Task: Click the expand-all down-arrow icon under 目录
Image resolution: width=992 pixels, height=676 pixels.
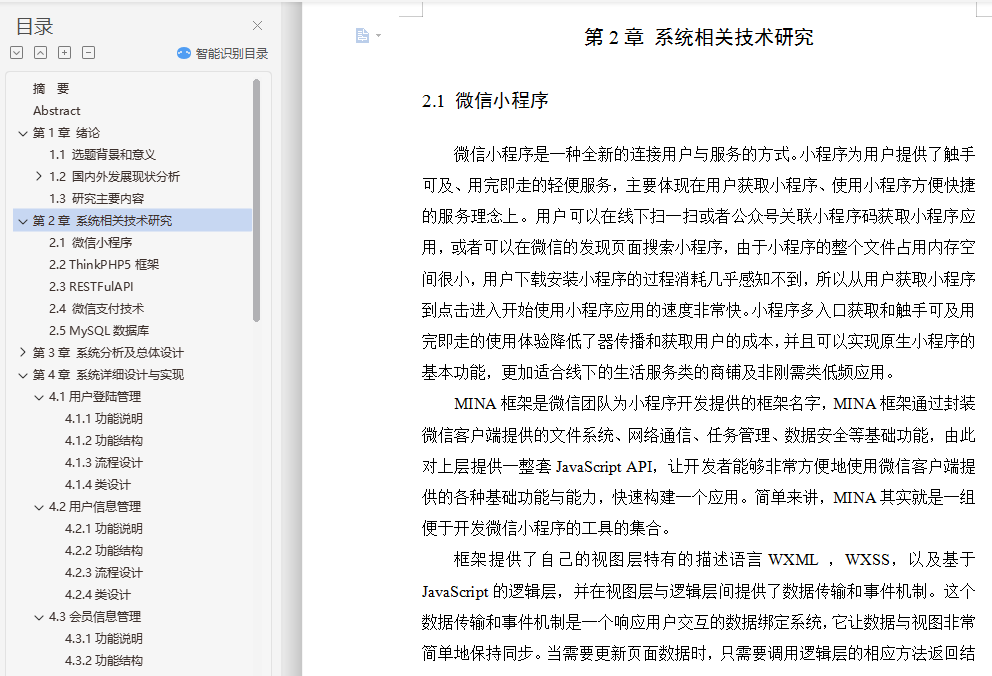Action: pos(17,52)
